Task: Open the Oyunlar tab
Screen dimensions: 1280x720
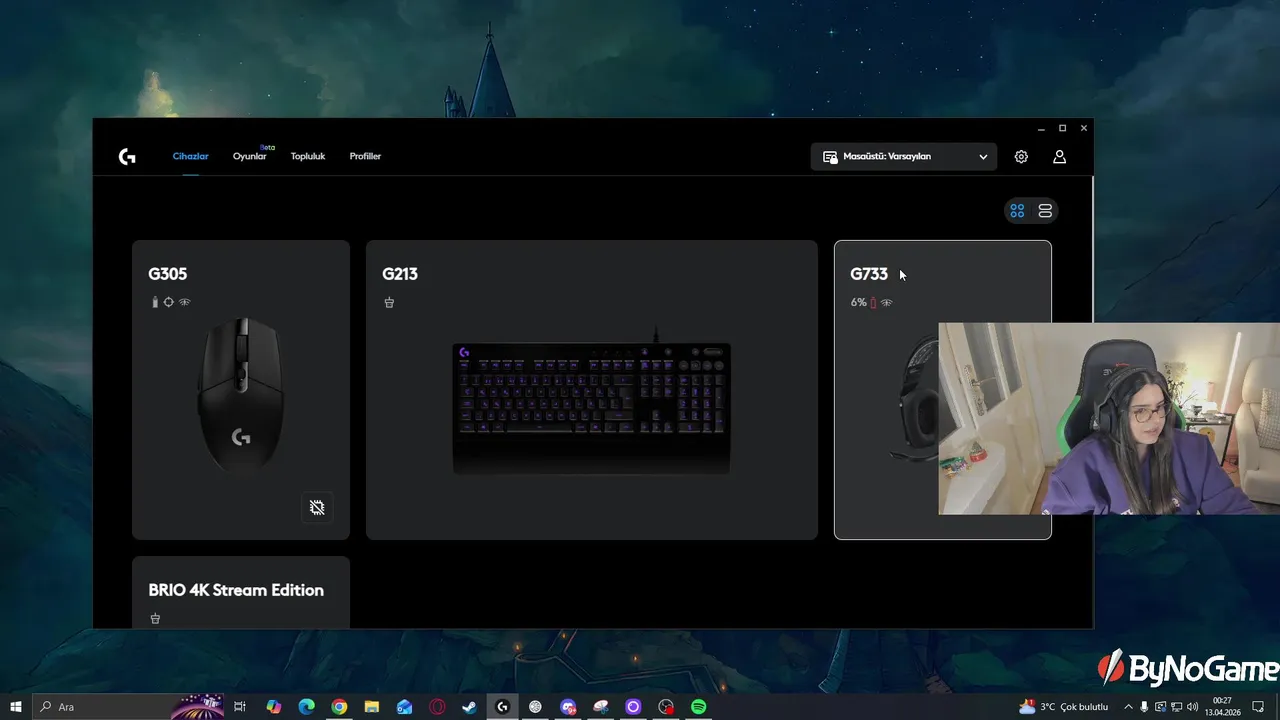Action: point(249,157)
